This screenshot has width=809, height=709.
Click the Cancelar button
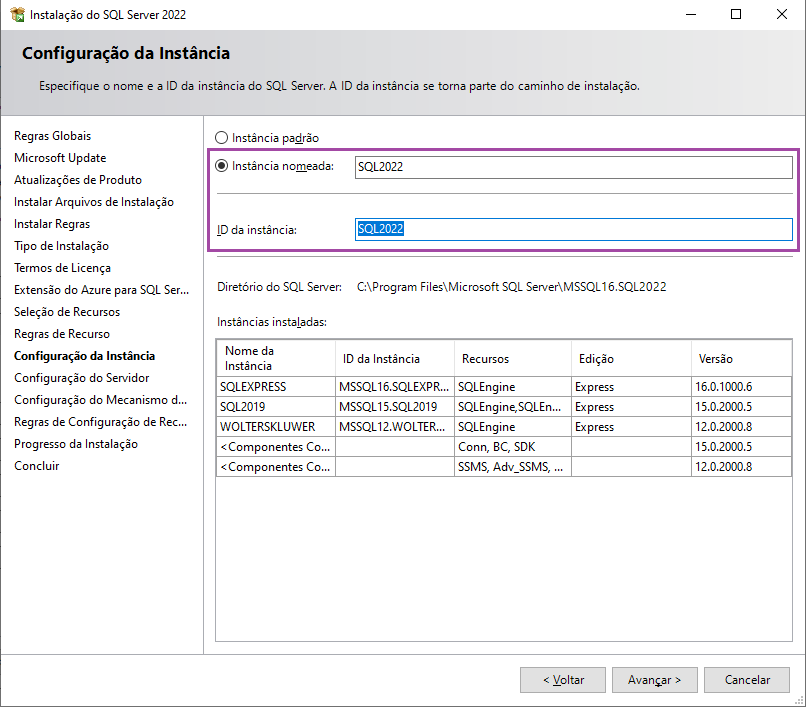point(747,680)
